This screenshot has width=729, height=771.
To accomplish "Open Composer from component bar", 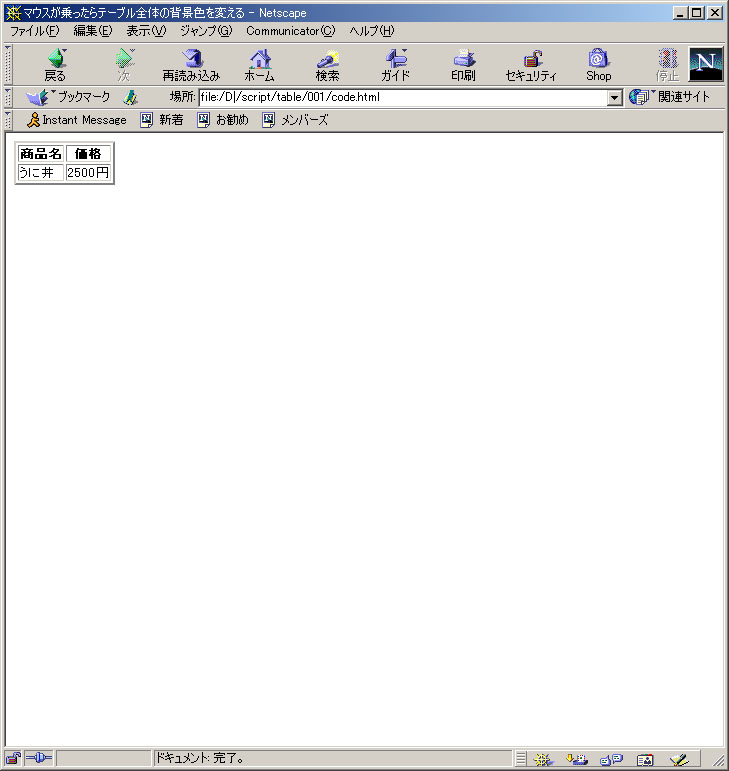I will (x=679, y=759).
